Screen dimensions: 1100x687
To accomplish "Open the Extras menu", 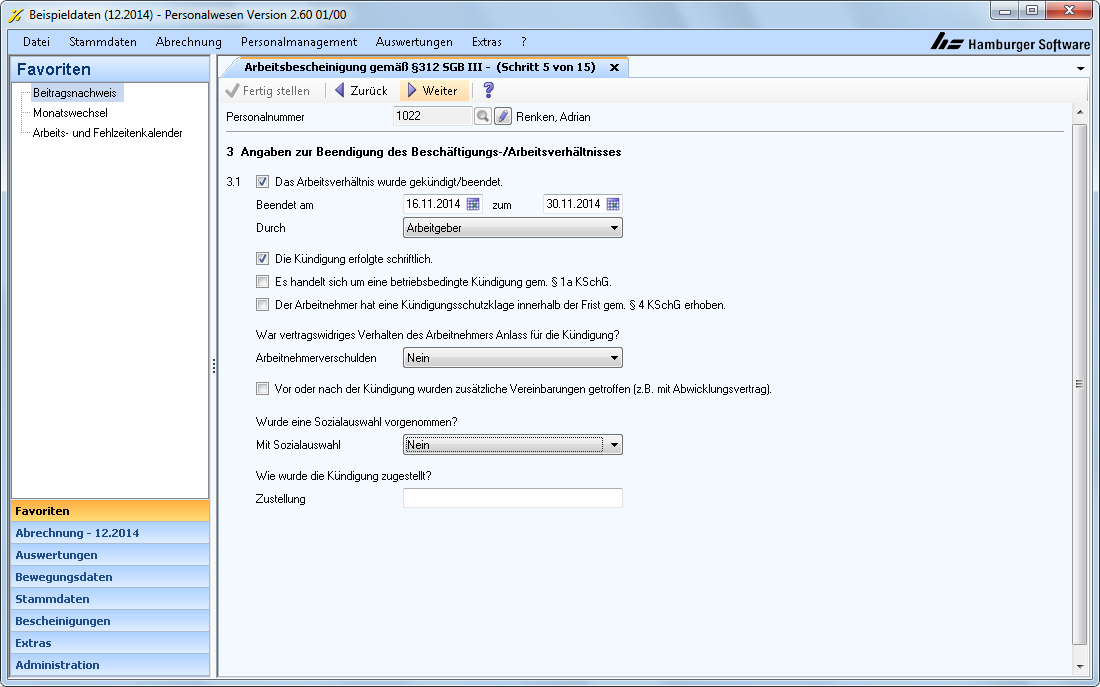I will pos(487,42).
